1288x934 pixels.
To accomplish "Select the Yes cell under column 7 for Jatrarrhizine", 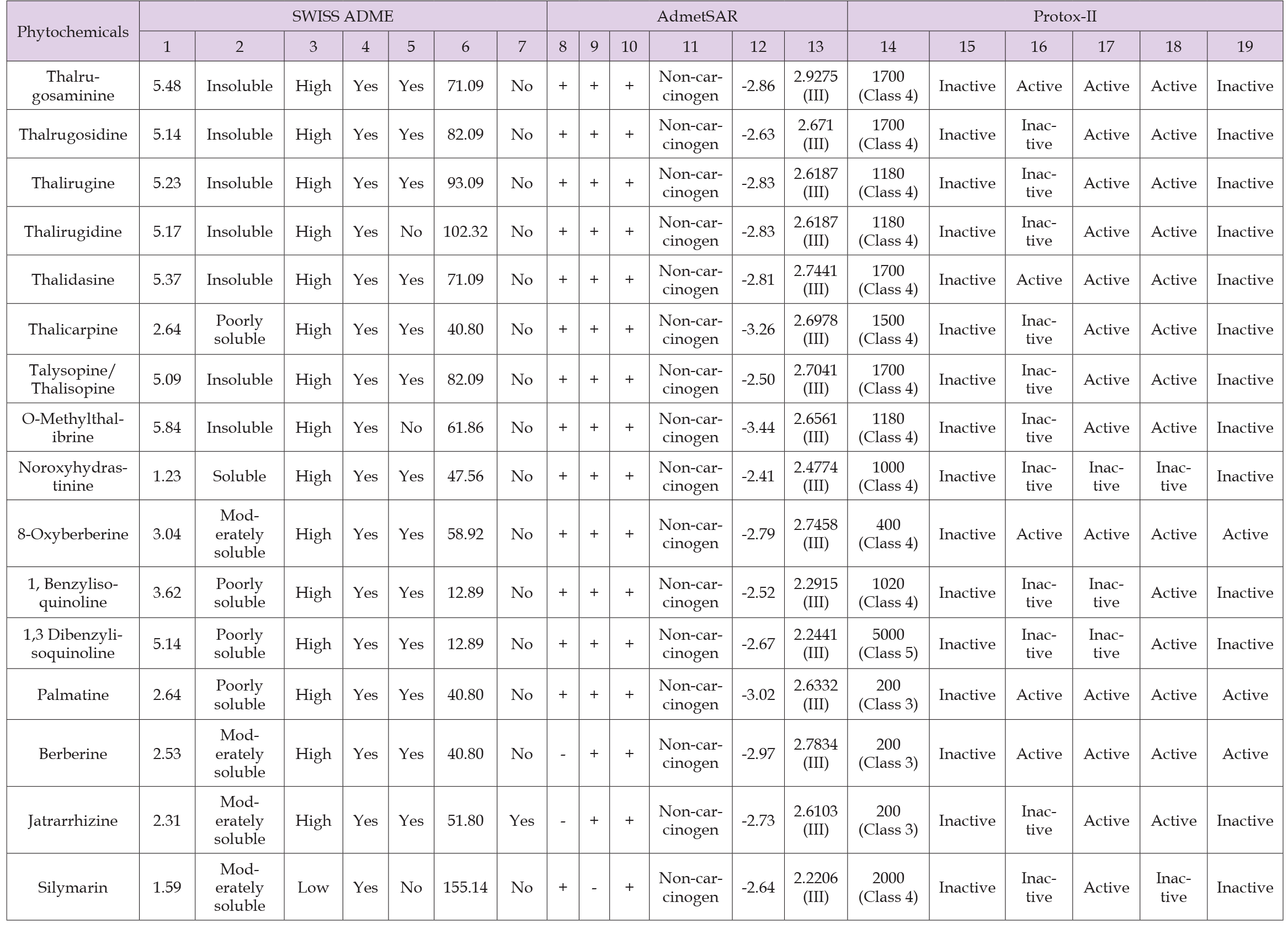I will point(521,820).
